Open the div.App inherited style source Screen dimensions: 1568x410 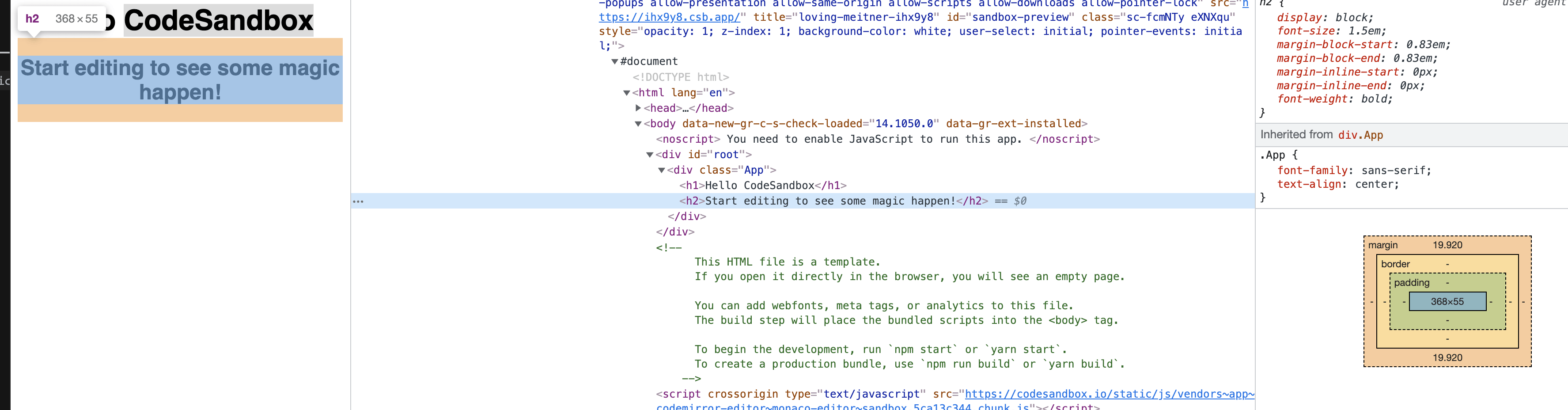click(1361, 135)
